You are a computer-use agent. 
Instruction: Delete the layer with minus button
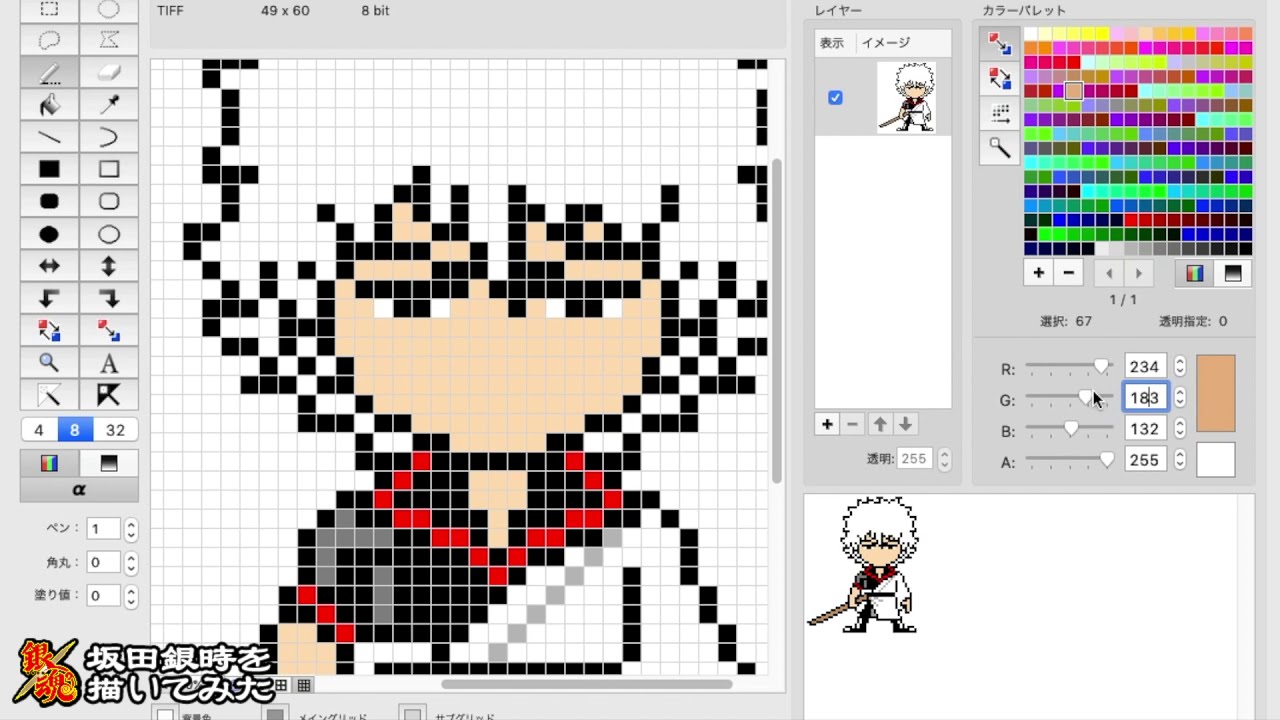click(852, 424)
